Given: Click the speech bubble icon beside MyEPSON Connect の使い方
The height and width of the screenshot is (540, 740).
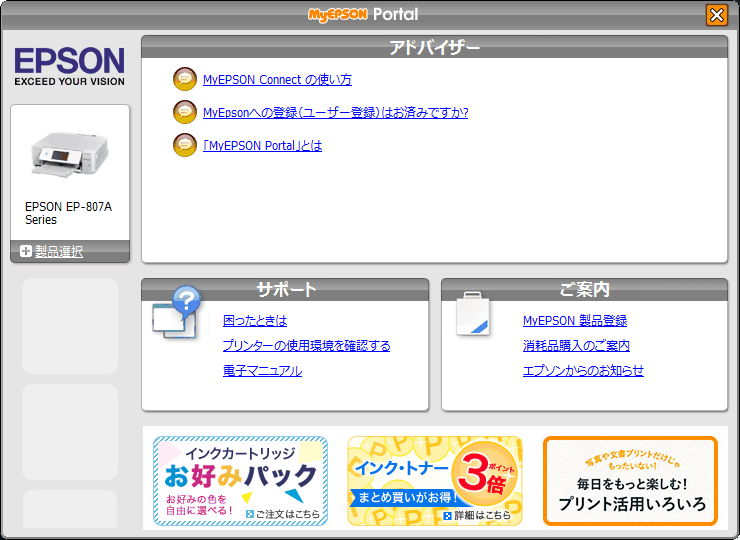Looking at the screenshot, I should coord(185,79).
